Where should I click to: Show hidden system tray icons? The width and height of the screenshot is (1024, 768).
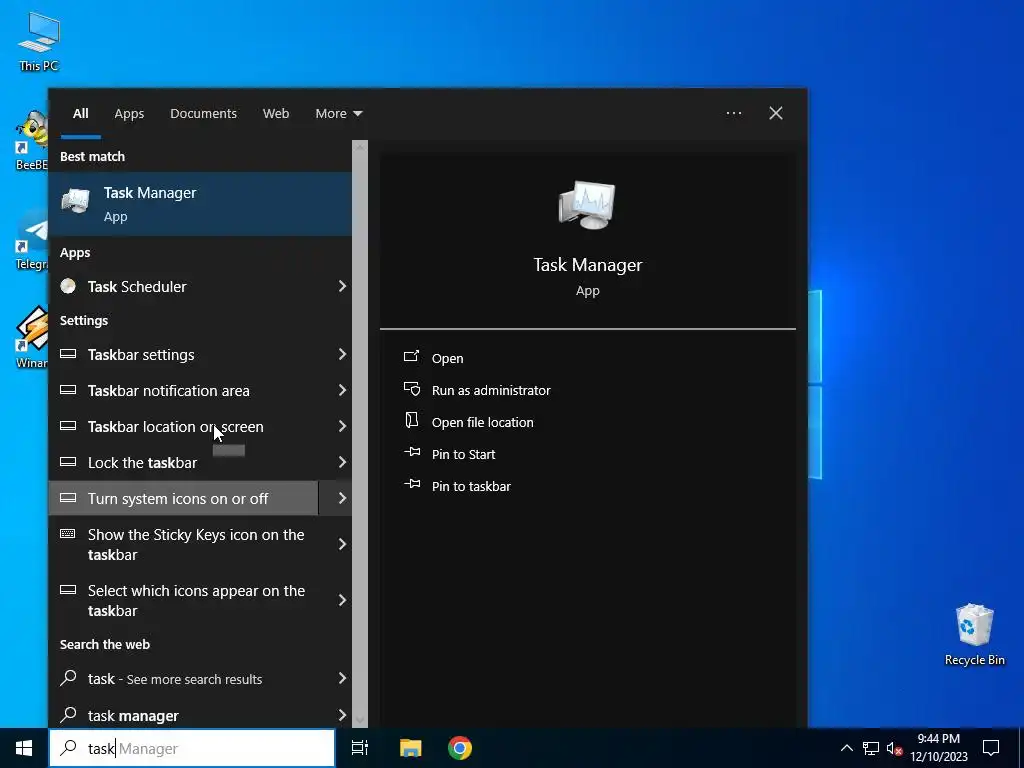(846, 748)
